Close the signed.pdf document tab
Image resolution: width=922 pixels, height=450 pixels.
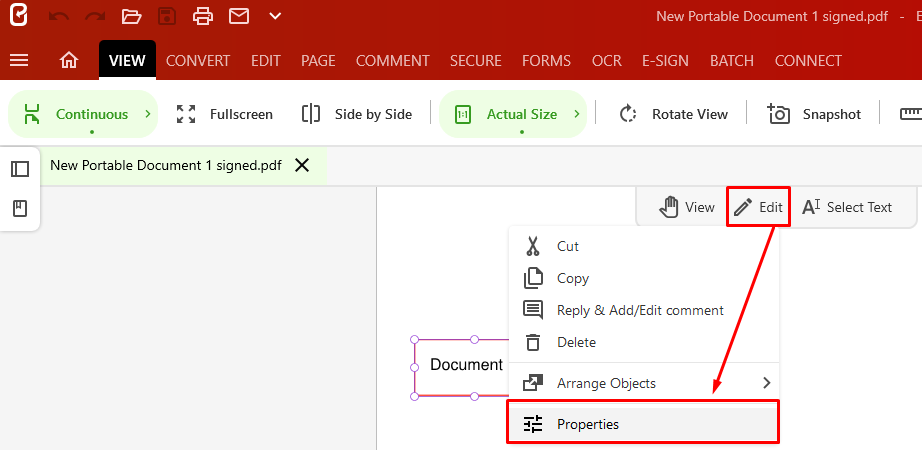click(302, 165)
